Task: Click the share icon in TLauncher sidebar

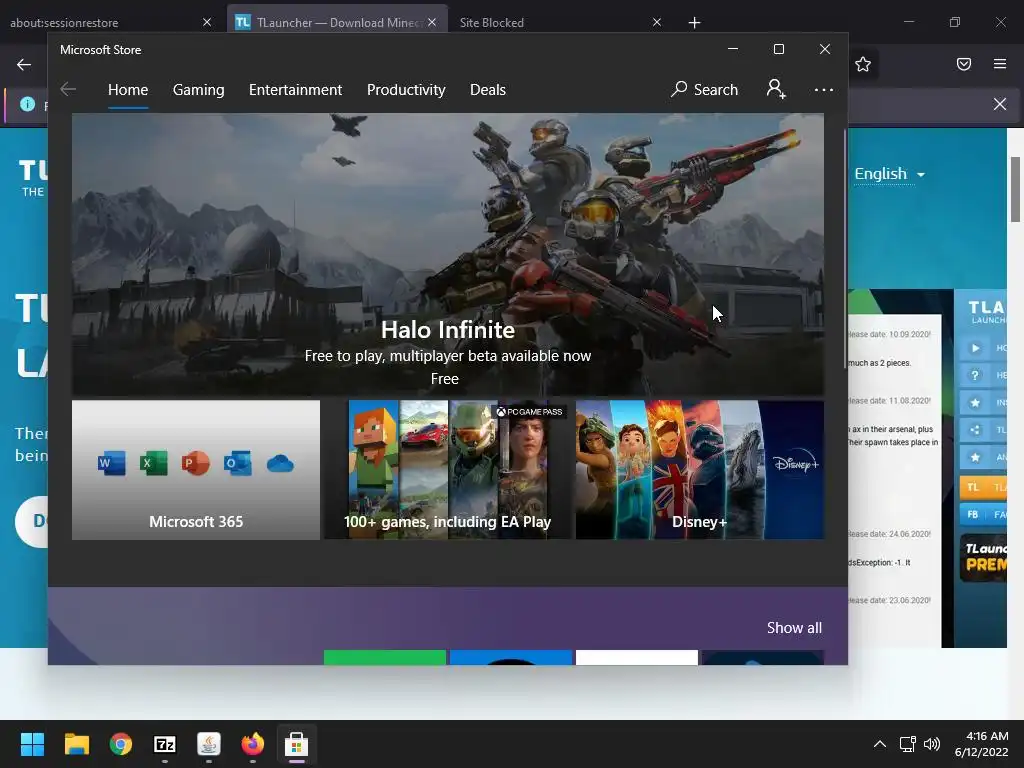Action: pyautogui.click(x=975, y=430)
